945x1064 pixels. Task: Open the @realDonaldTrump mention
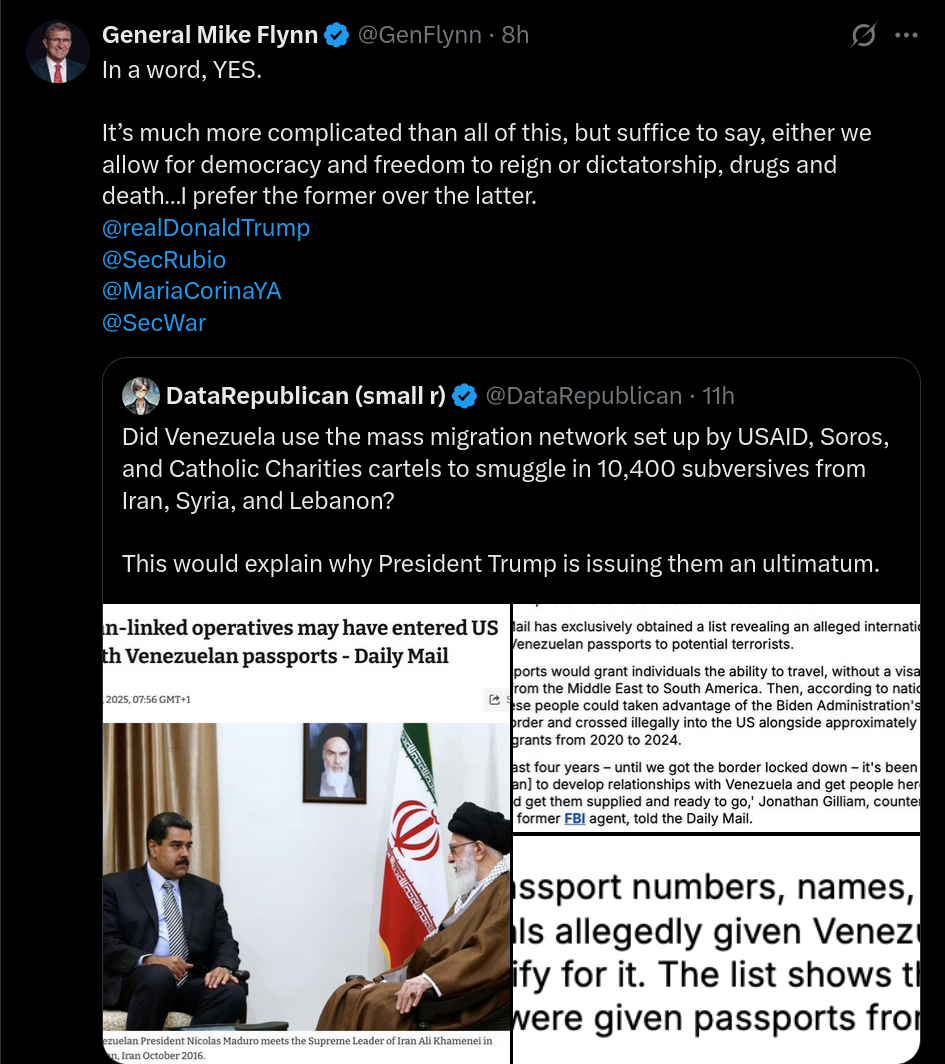click(x=206, y=227)
